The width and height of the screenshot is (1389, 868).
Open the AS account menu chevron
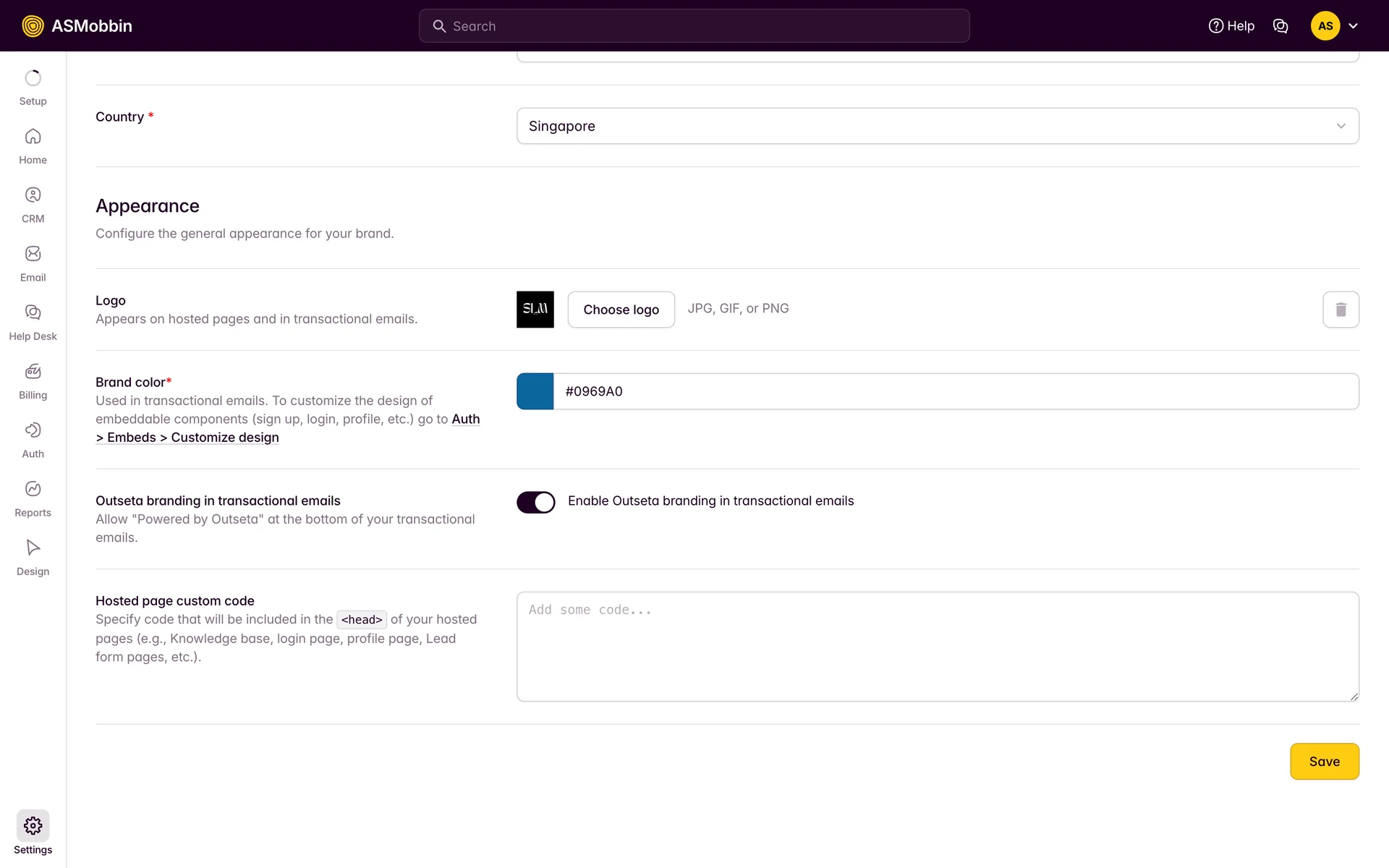point(1353,26)
